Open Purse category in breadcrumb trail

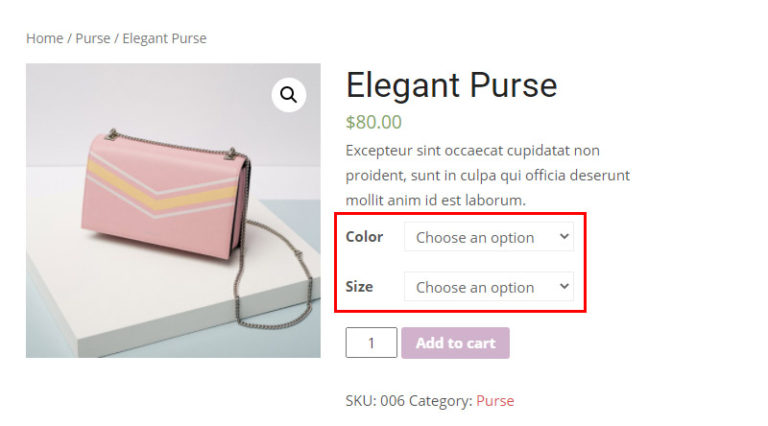(x=93, y=38)
